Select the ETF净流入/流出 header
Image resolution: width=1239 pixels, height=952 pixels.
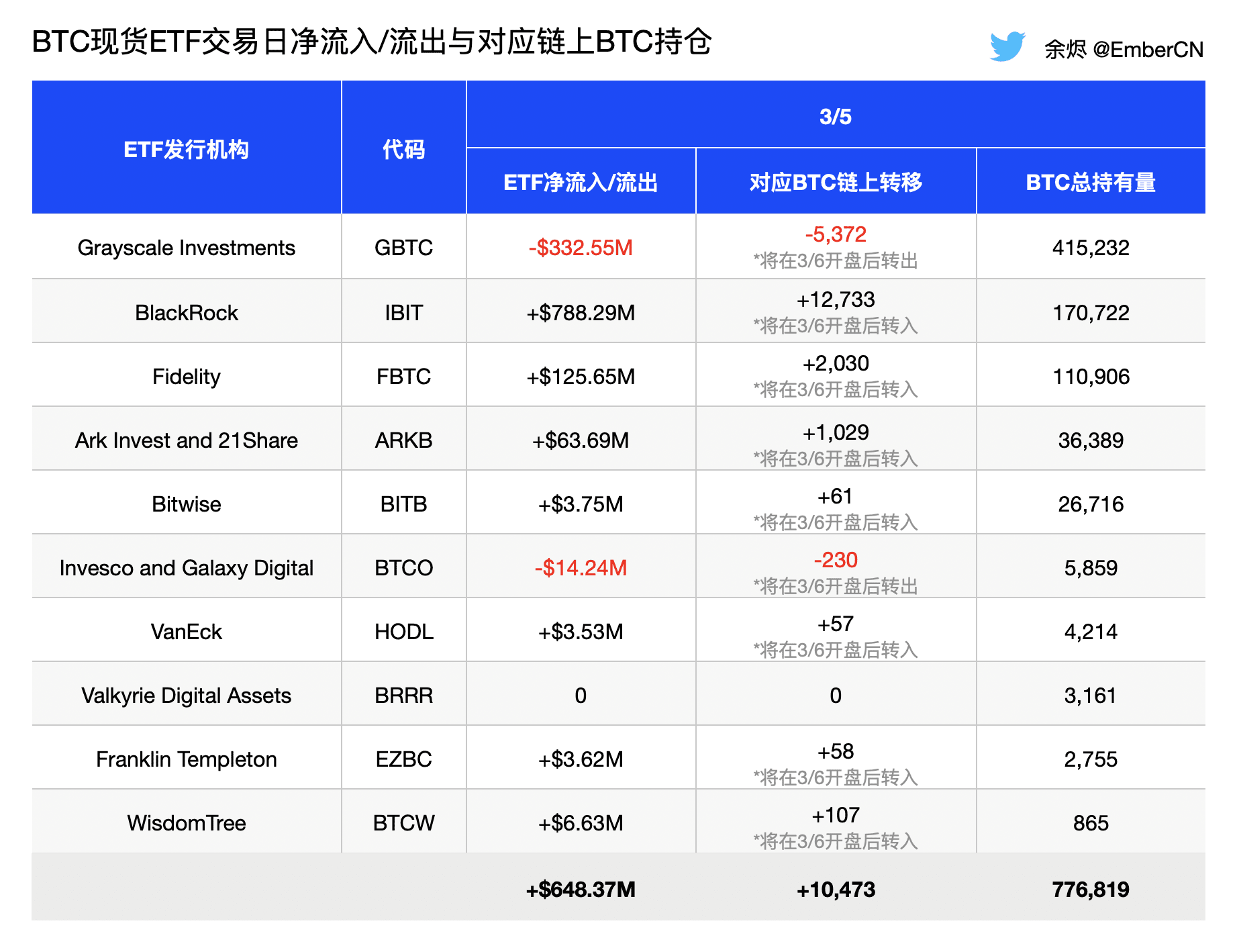coord(580,181)
